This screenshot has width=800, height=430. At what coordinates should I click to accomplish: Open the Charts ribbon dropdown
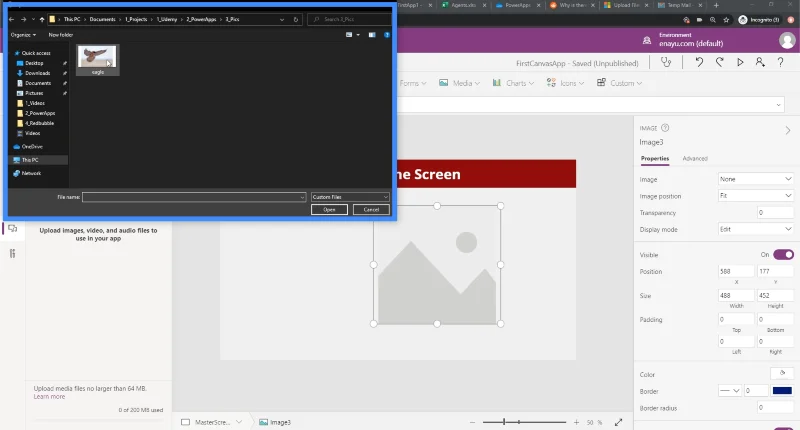pyautogui.click(x=513, y=83)
